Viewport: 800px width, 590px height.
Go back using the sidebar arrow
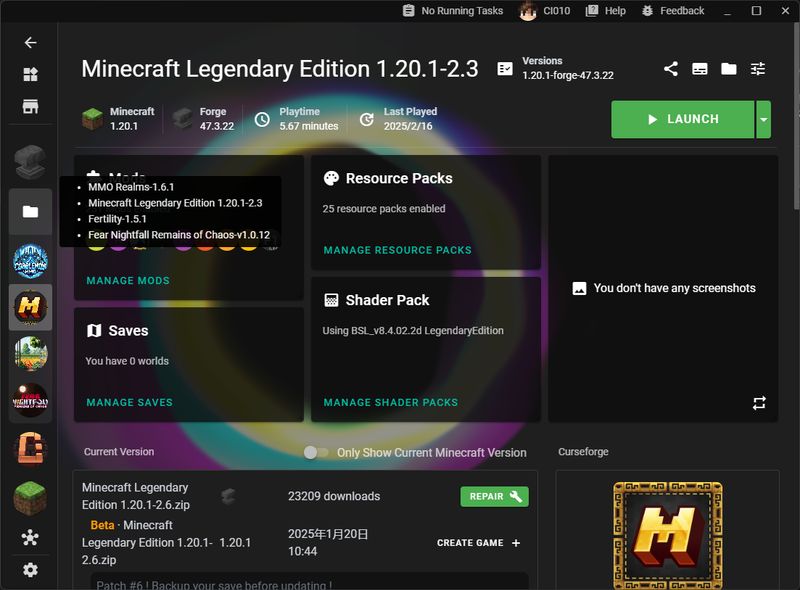tap(30, 43)
